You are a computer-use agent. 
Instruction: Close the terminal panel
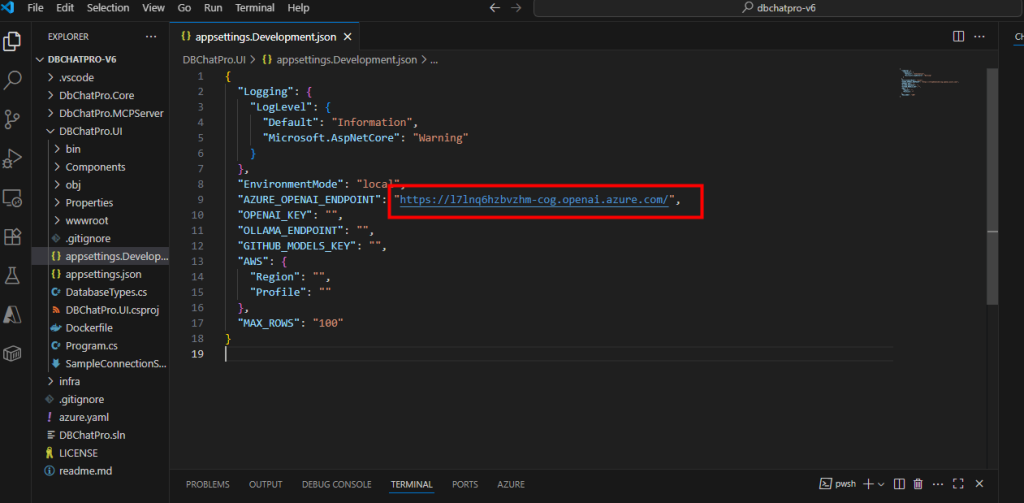(x=979, y=484)
